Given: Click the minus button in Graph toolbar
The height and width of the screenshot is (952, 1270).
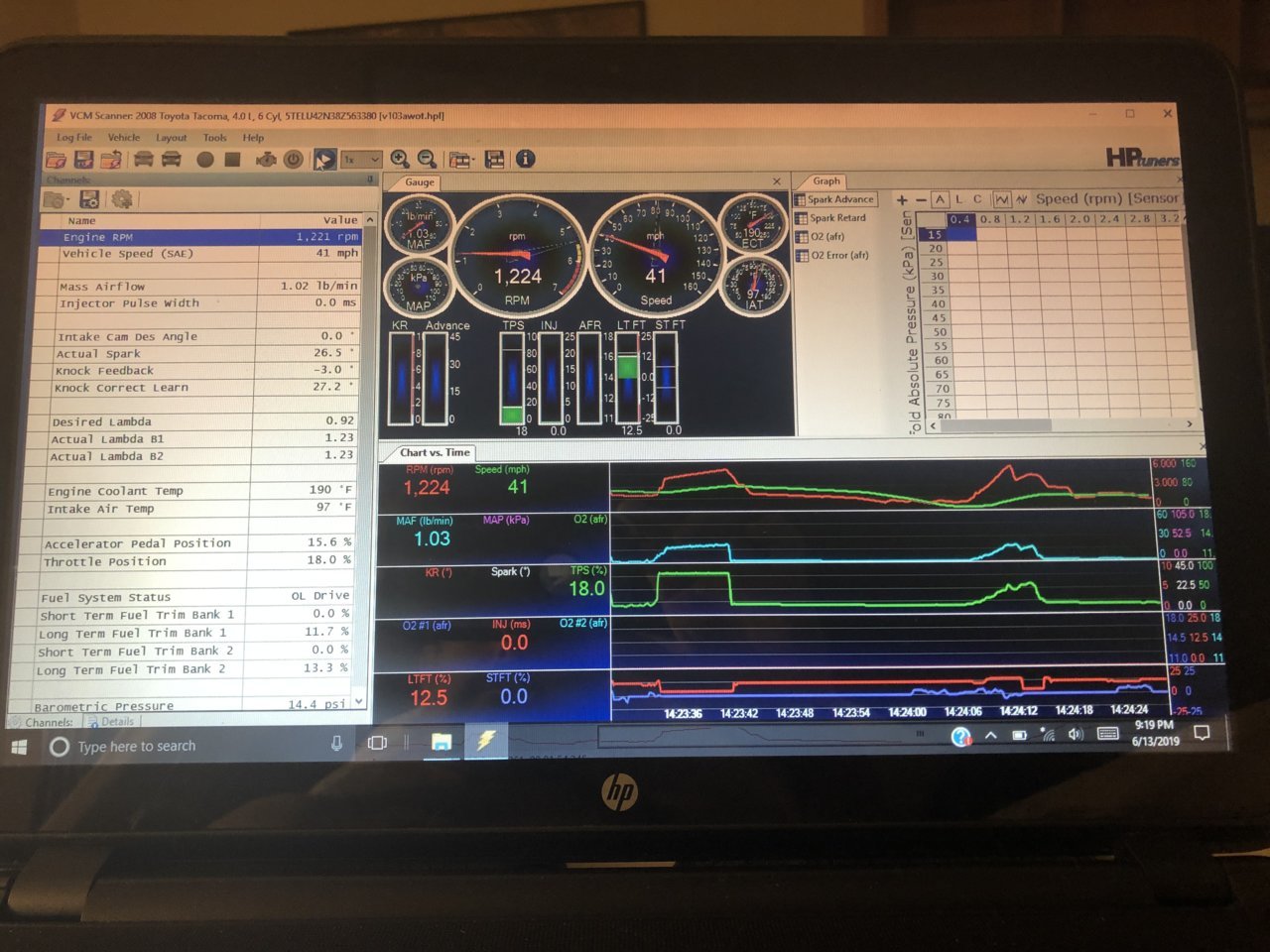Looking at the screenshot, I should (921, 200).
